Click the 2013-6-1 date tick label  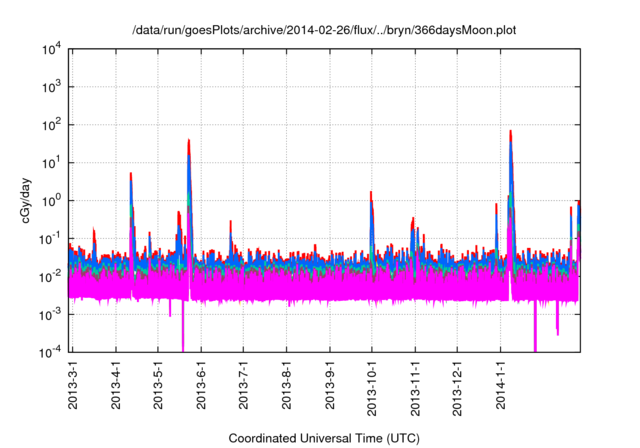(201, 385)
